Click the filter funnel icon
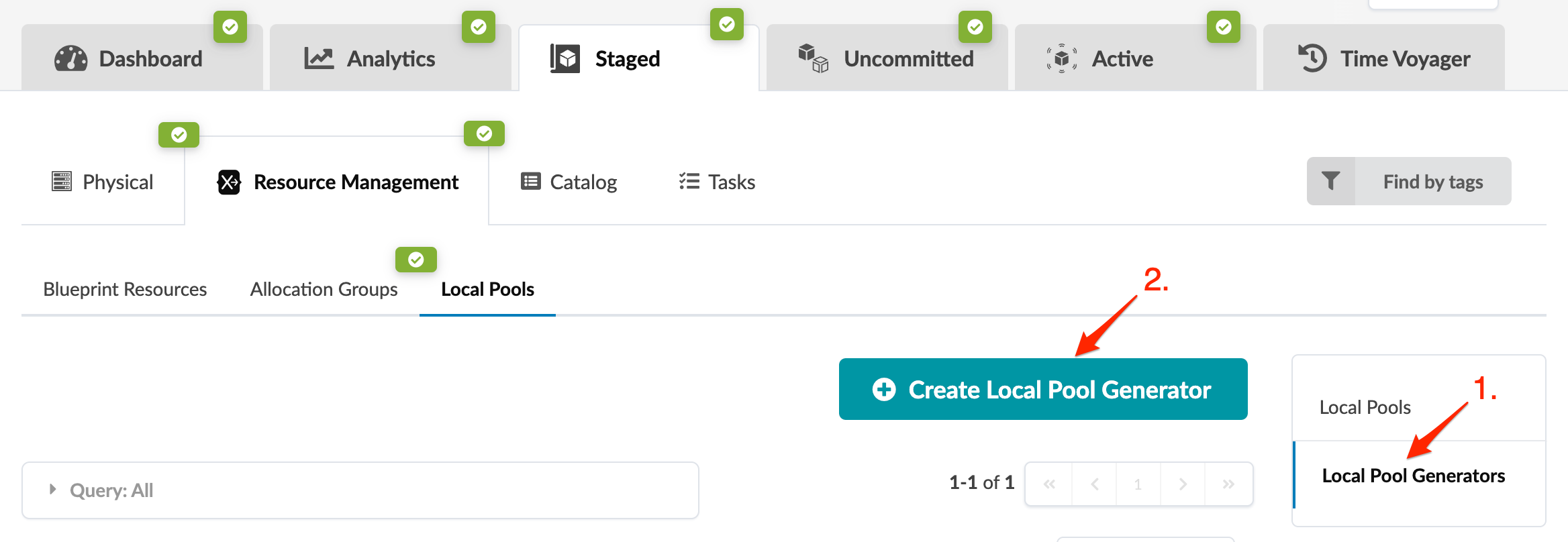Viewport: 1568px width, 542px height. click(1330, 181)
